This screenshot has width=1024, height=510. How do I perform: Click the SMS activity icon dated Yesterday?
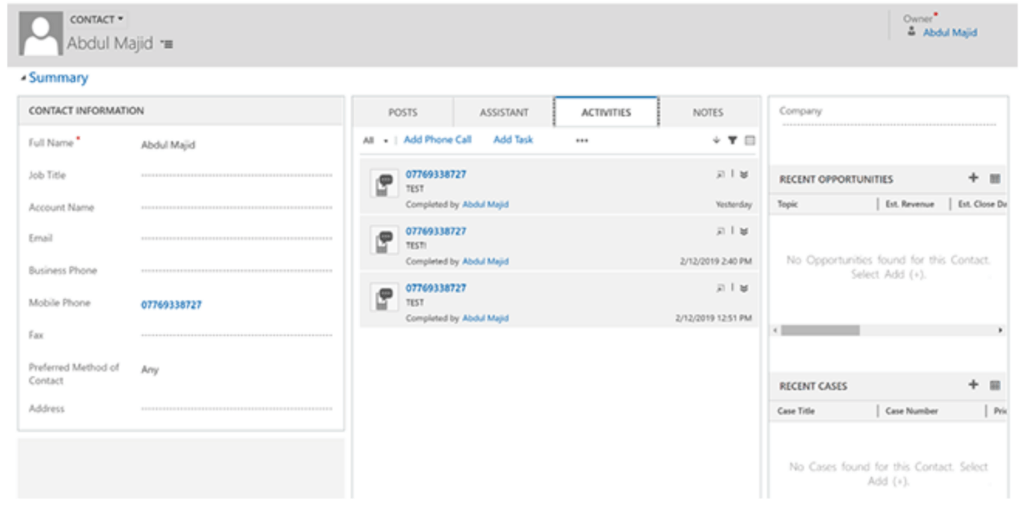pyautogui.click(x=385, y=184)
